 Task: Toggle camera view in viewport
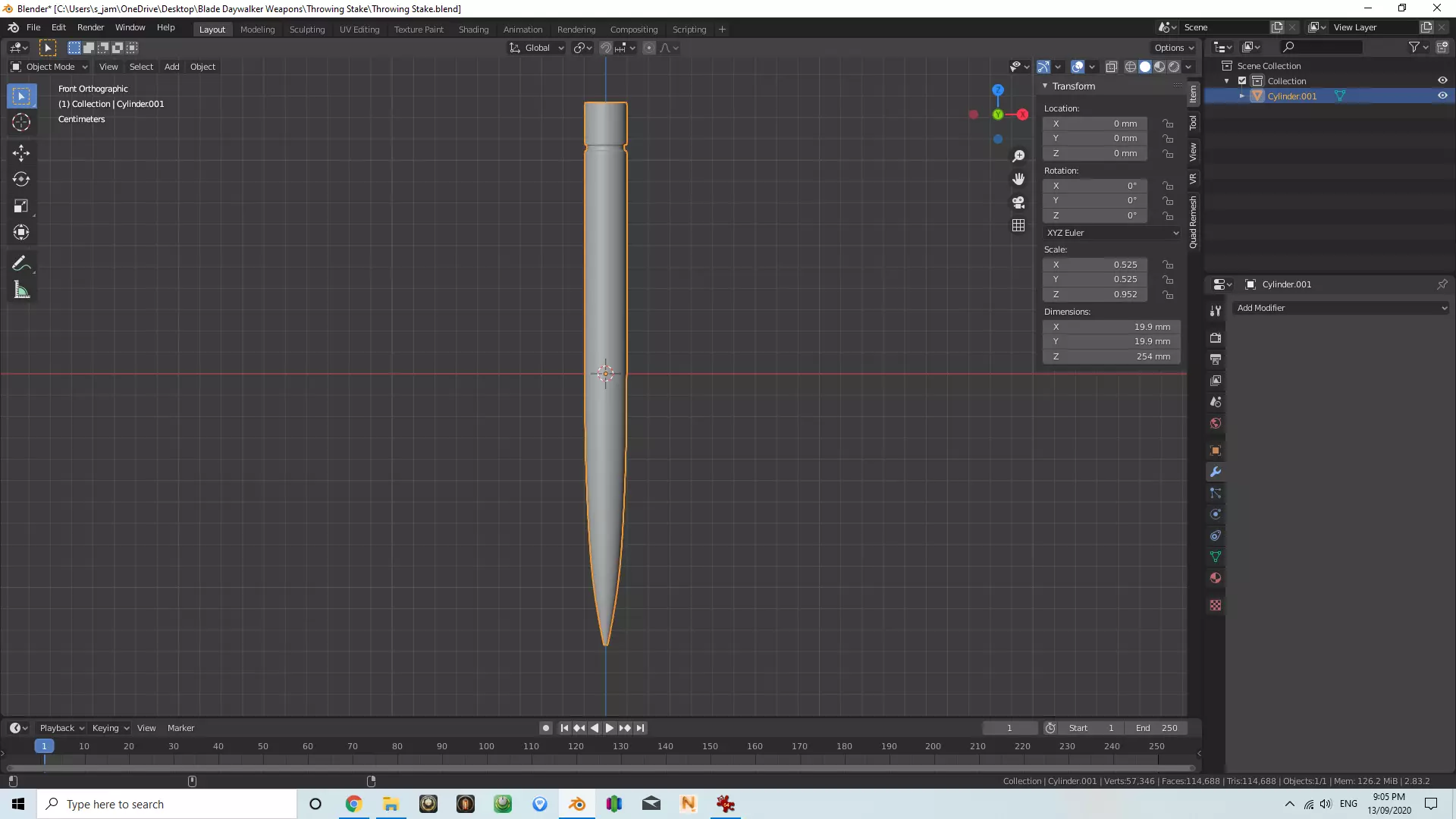[1018, 202]
